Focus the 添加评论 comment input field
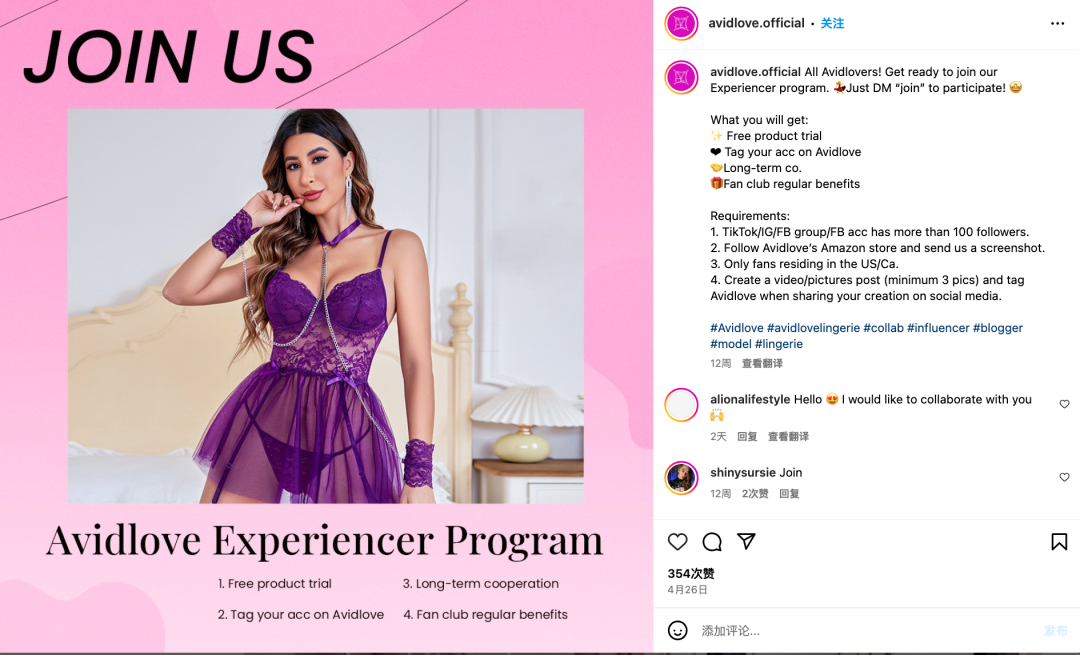Viewport: 1080px width, 655px height. pyautogui.click(x=868, y=630)
